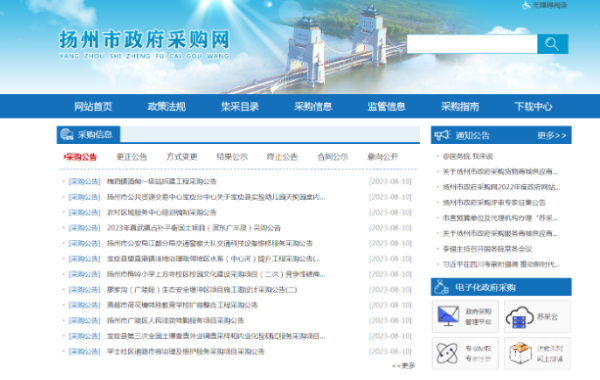Open 采购指南 in the navigation bar
The width and height of the screenshot is (600, 380).
(x=460, y=107)
